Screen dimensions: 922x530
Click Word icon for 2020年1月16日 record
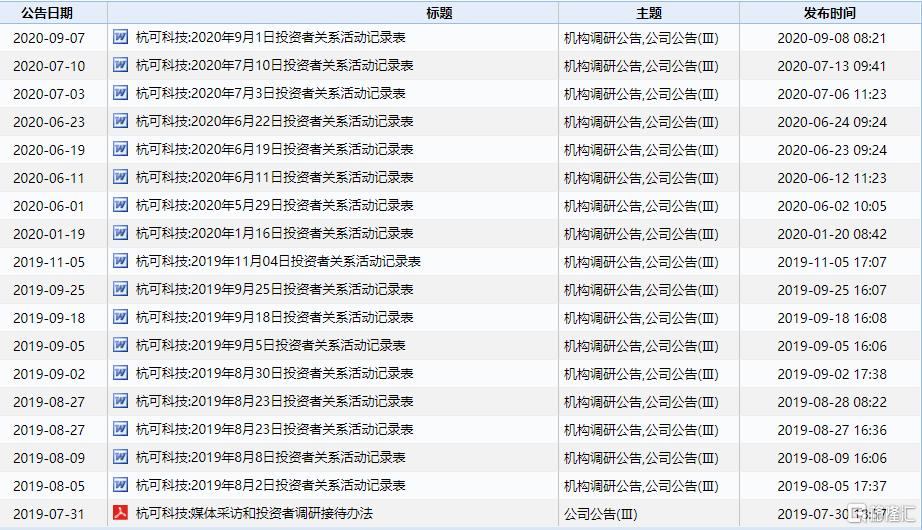point(120,233)
